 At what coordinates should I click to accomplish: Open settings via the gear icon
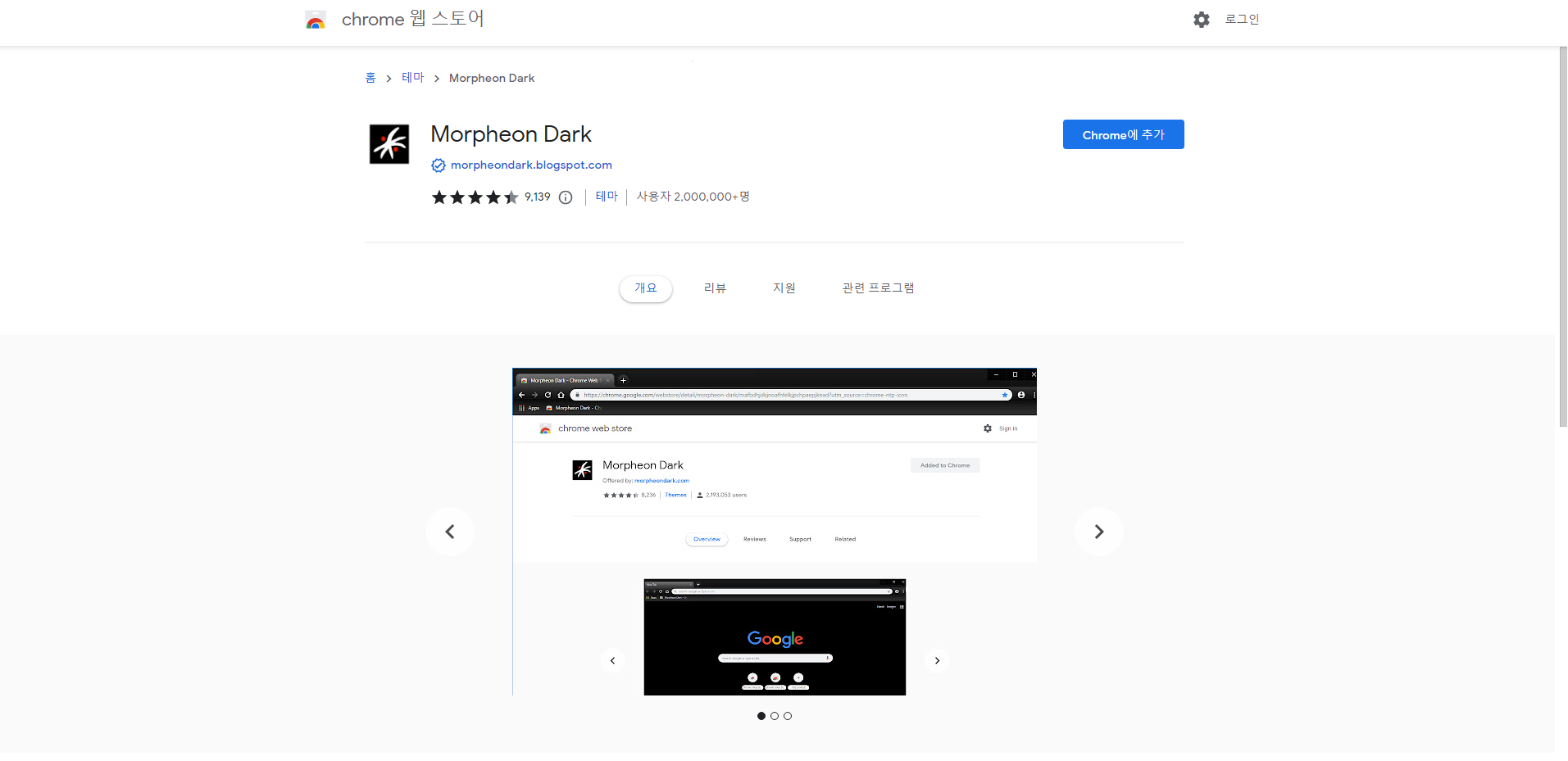[x=1202, y=20]
